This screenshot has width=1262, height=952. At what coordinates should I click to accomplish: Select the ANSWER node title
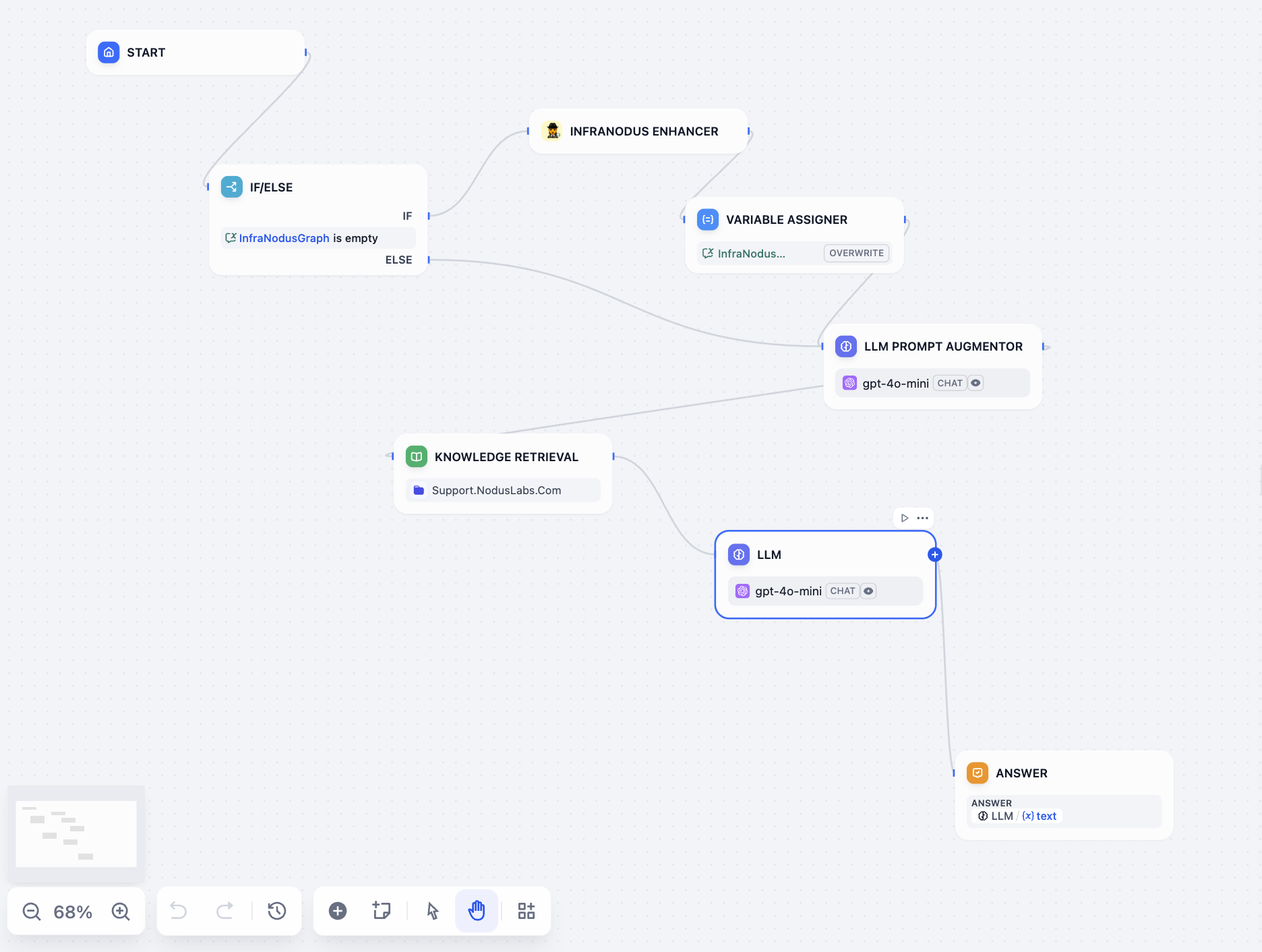(x=1021, y=773)
